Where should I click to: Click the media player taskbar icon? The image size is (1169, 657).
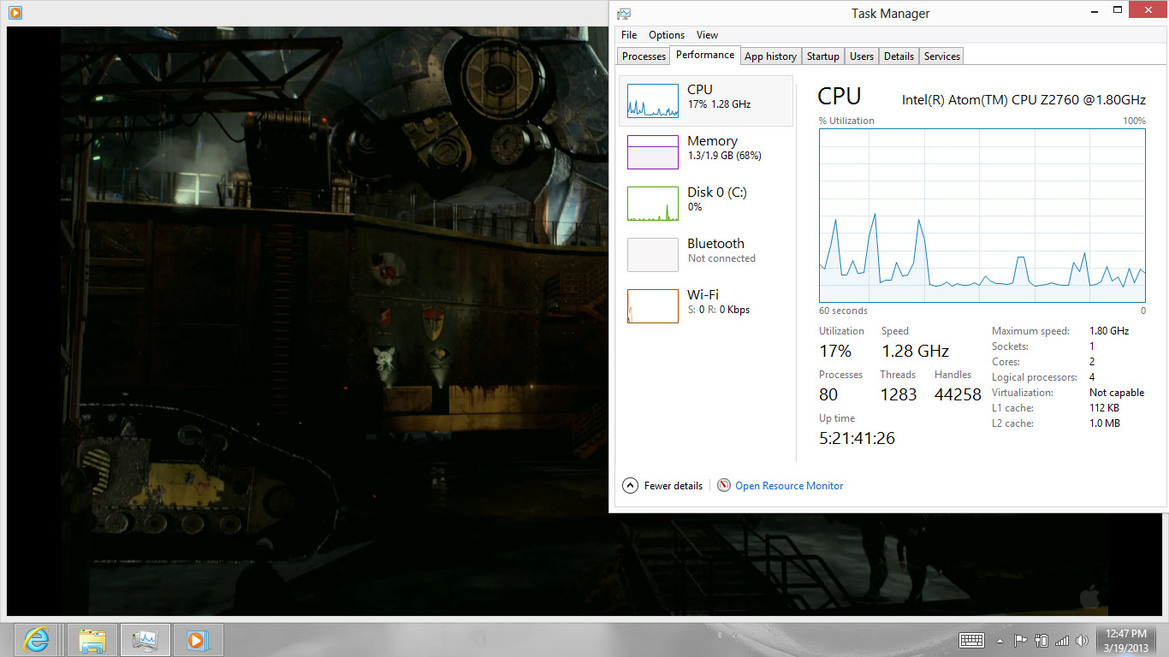[197, 640]
